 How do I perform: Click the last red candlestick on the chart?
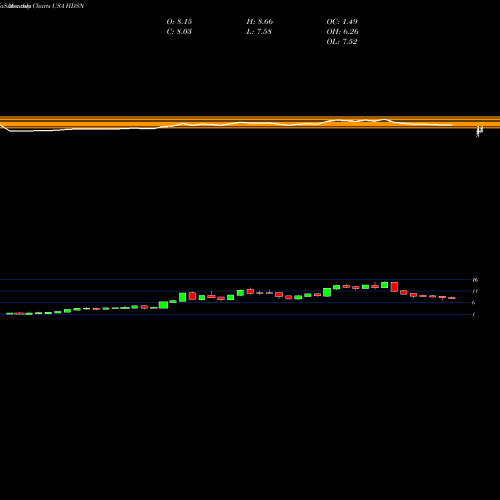pos(452,298)
